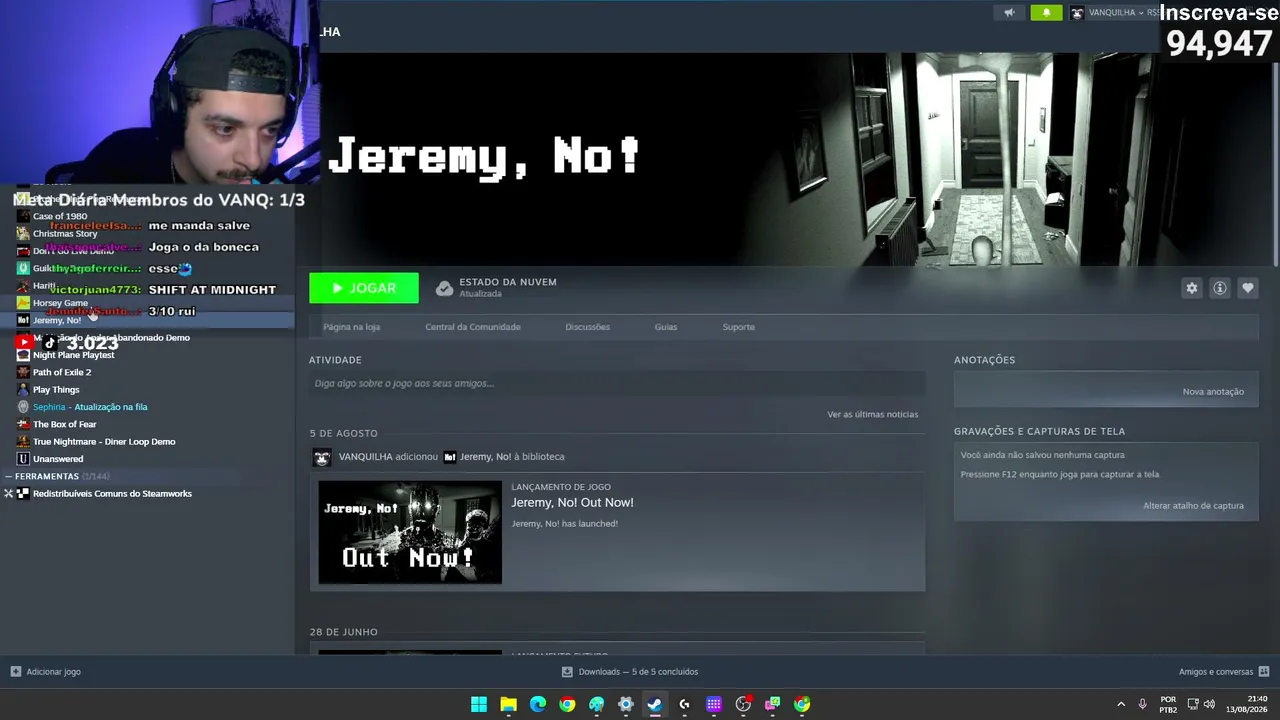The image size is (1280, 720).
Task: Open File Explorer from the taskbar
Action: tap(508, 704)
